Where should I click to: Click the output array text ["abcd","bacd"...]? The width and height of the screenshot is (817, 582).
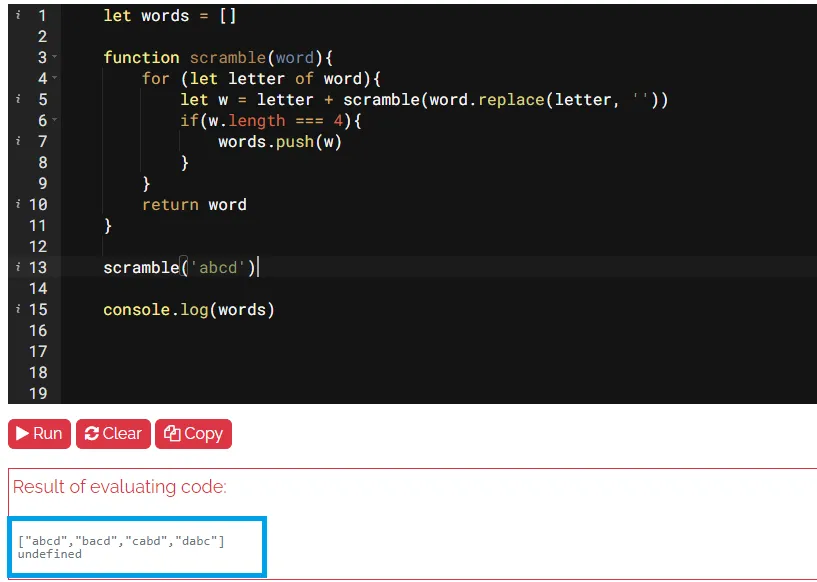[x=121, y=541]
